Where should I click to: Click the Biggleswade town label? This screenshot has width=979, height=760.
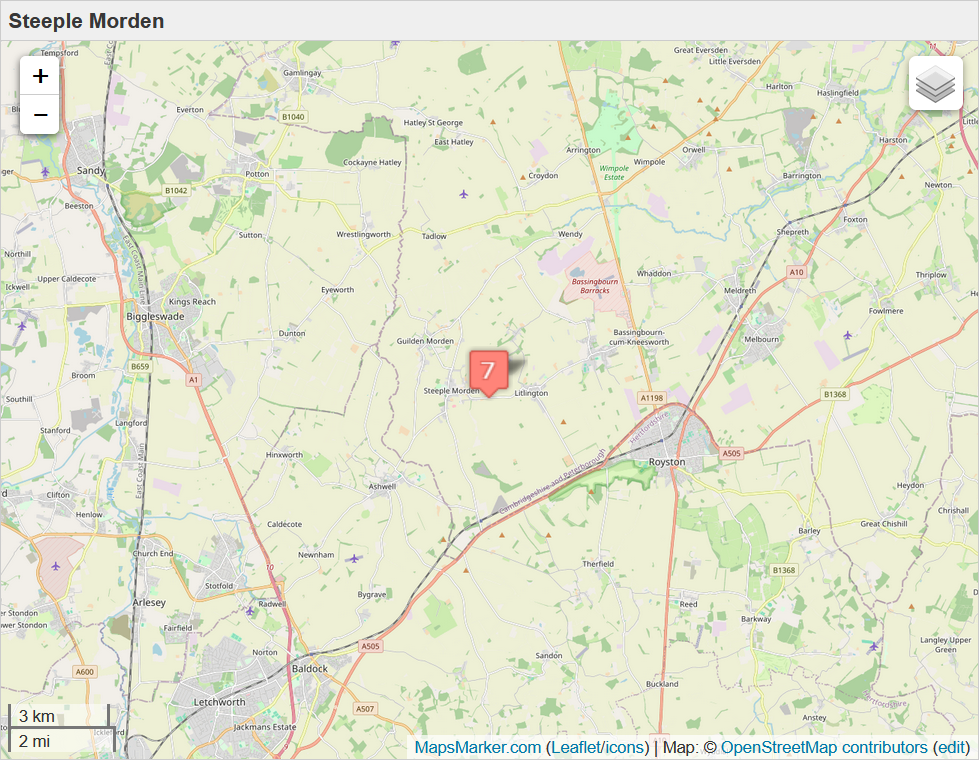(155, 317)
